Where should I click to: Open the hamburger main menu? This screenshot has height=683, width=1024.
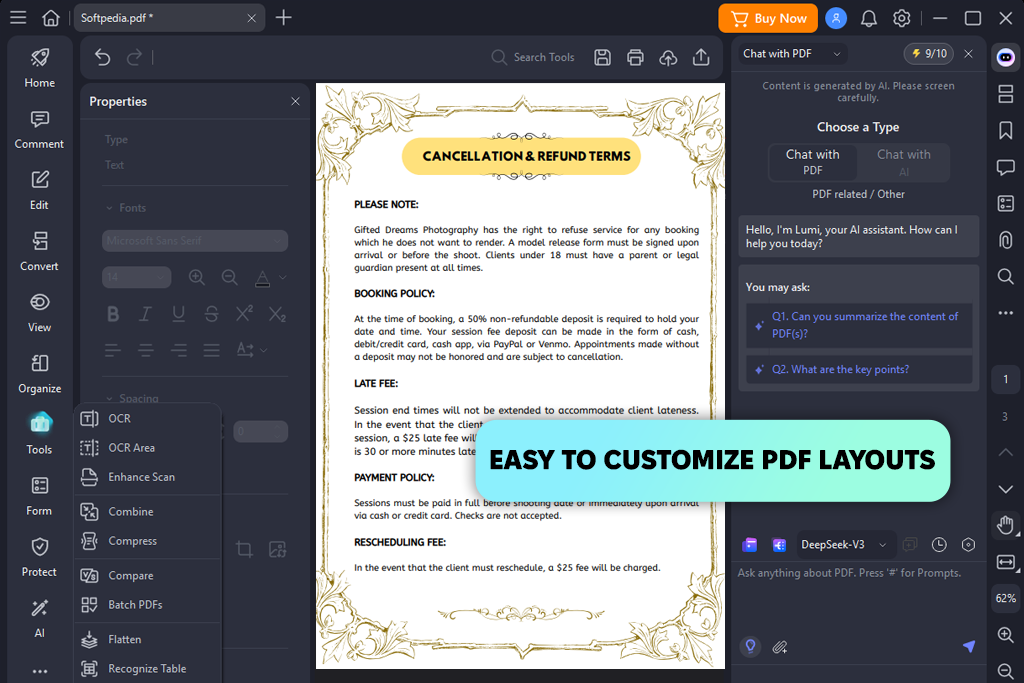18,18
